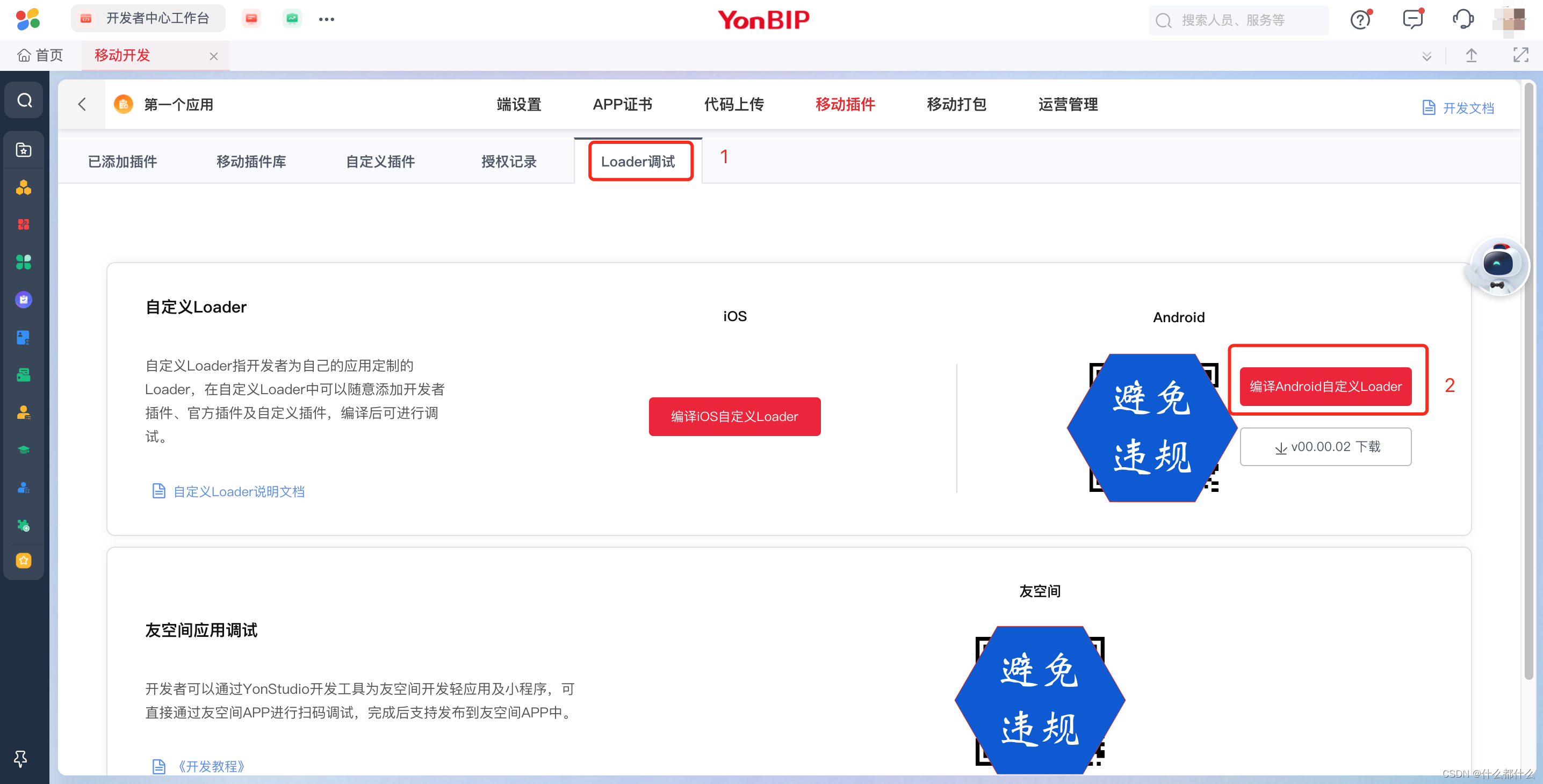Select the yellow honeycomb apps icon in sidebar
The height and width of the screenshot is (784, 1543).
(x=23, y=187)
